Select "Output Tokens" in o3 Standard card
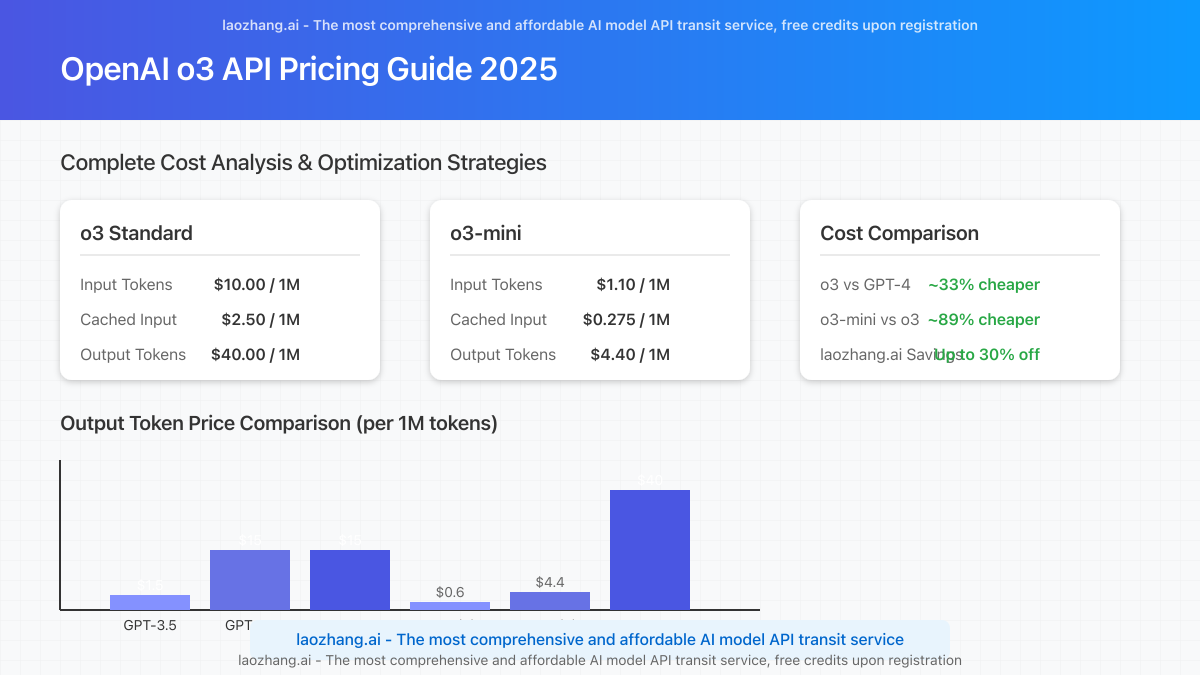 click(133, 355)
